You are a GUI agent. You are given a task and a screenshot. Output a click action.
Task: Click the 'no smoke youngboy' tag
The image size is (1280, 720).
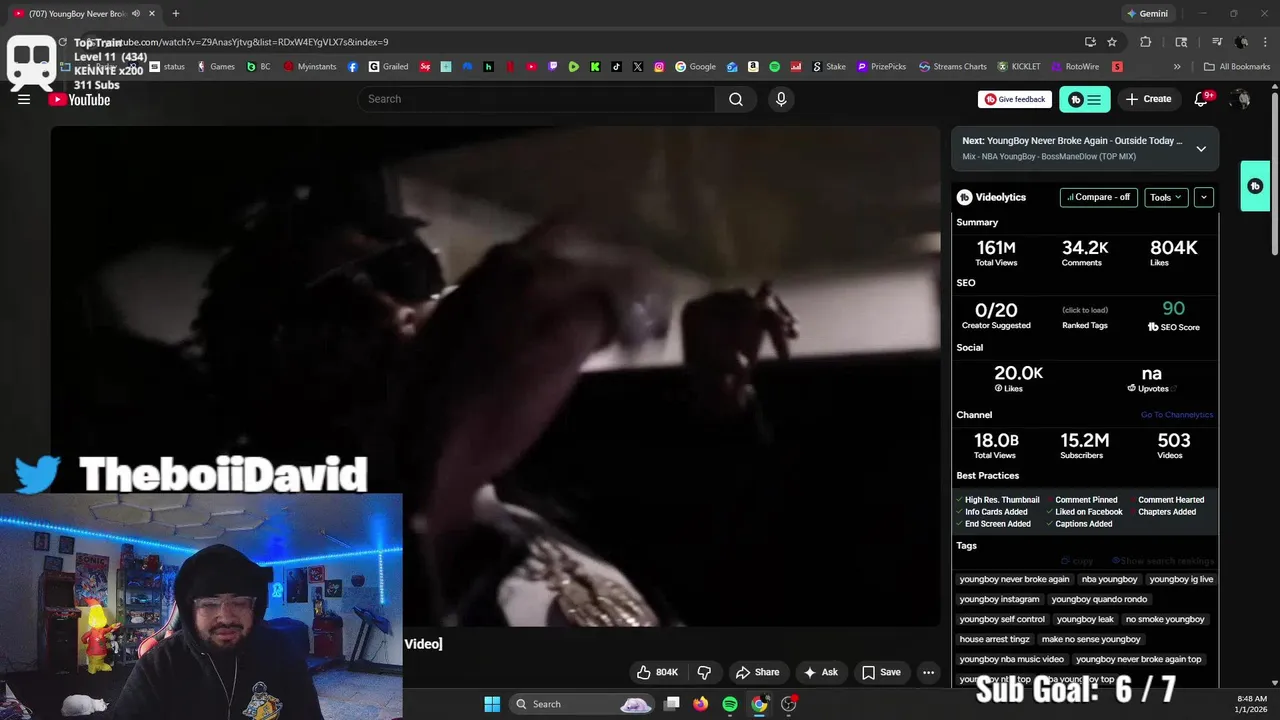click(1165, 619)
